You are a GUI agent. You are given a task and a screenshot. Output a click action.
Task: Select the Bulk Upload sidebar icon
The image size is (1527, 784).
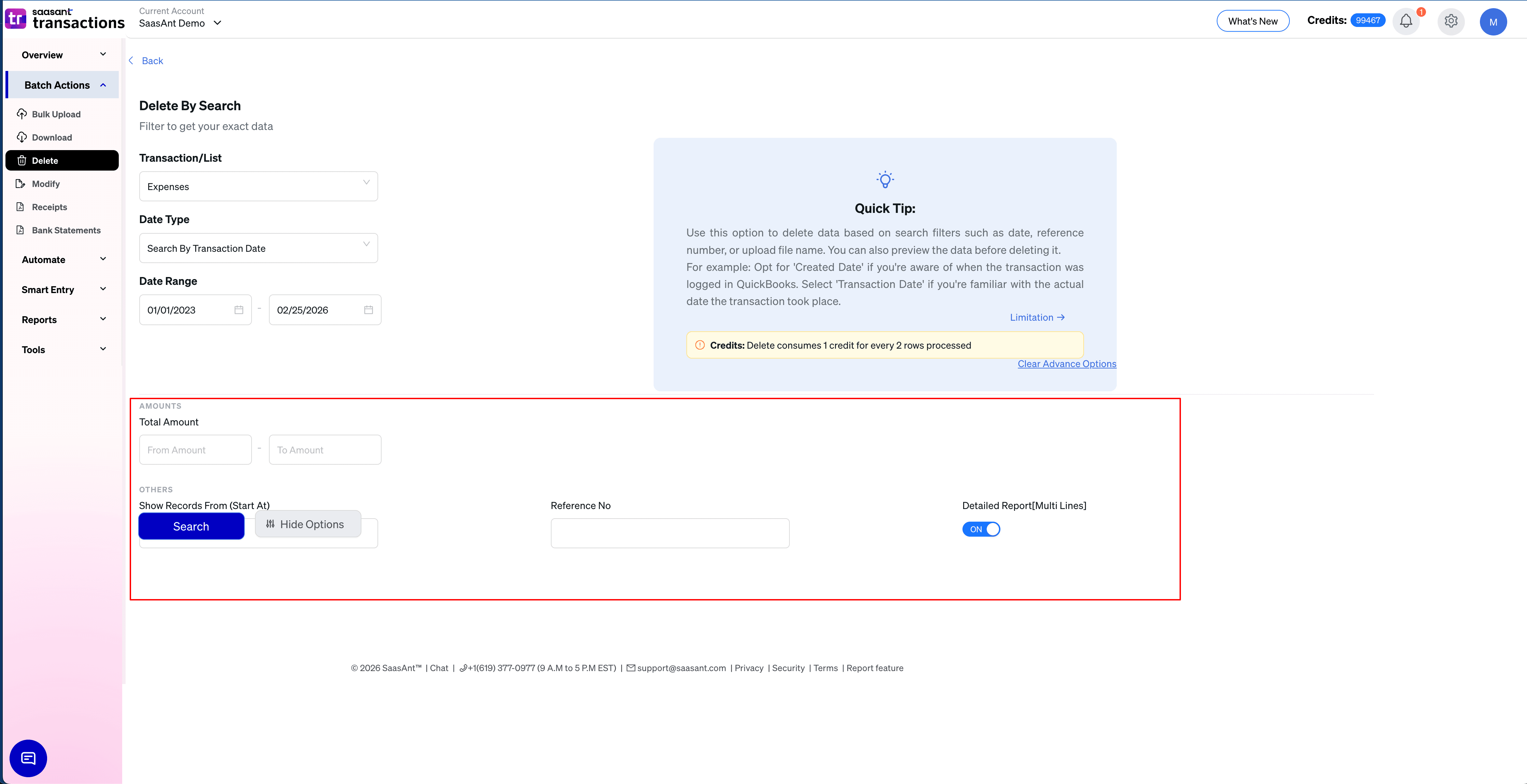click(22, 114)
